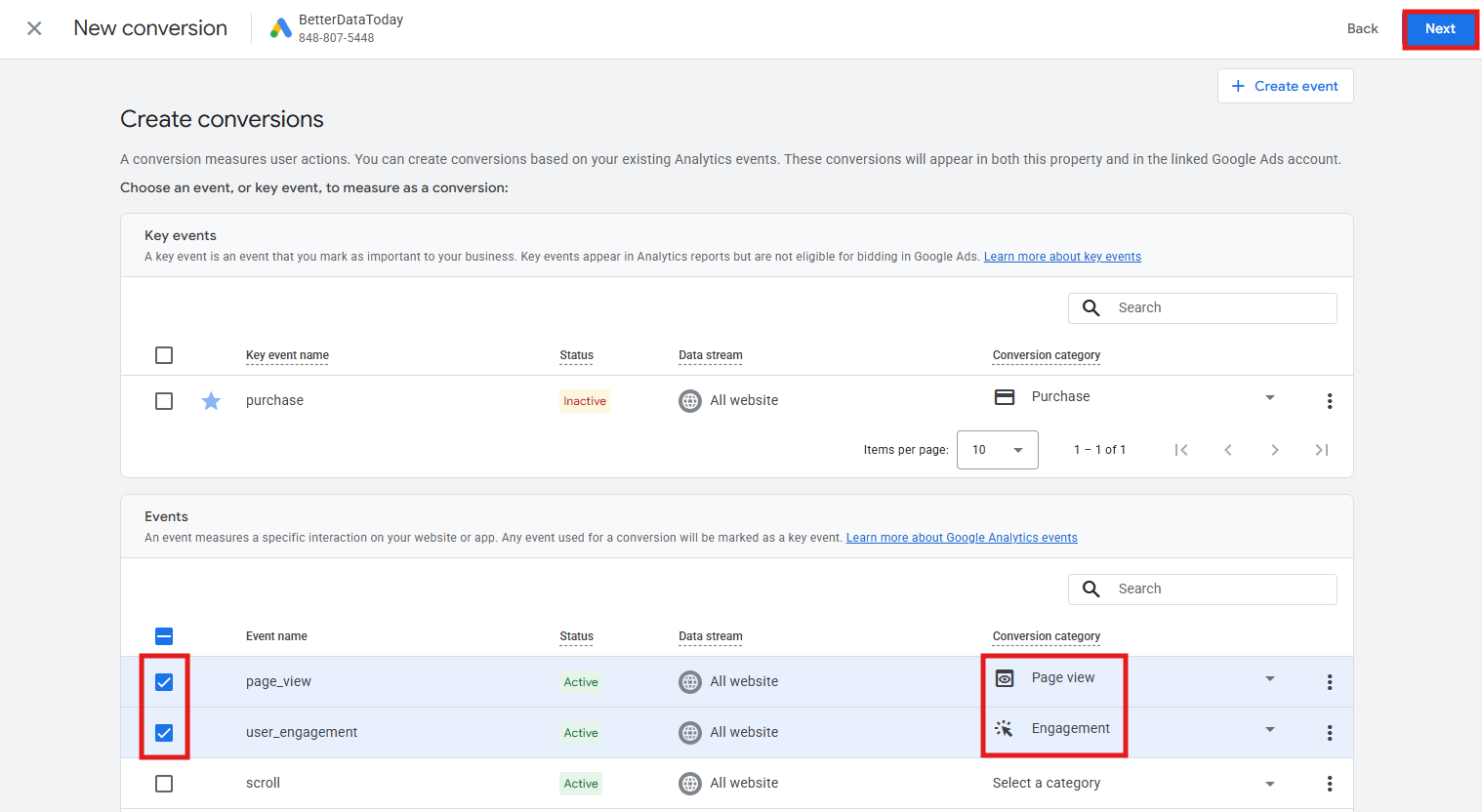Expand Engagement conversion category dropdown

[x=1270, y=729]
